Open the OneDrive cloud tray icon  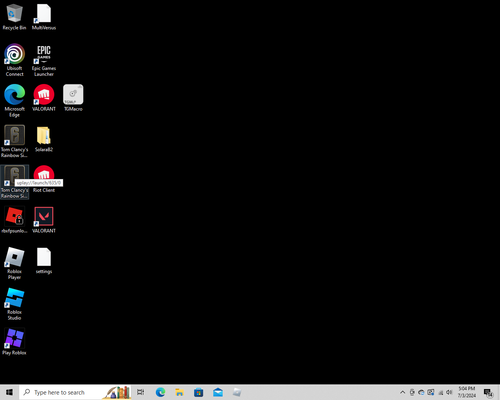point(421,392)
